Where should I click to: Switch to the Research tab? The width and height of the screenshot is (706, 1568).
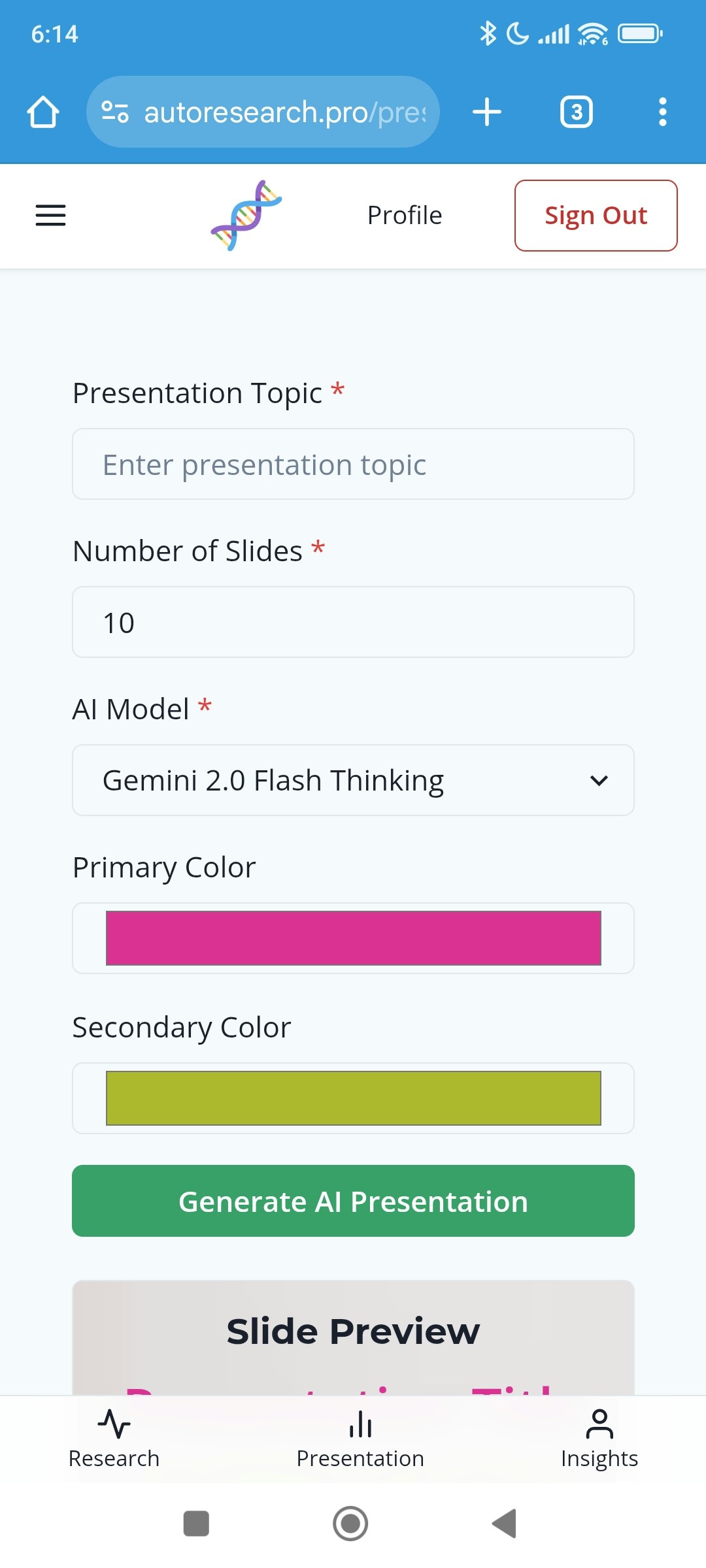point(114,1439)
